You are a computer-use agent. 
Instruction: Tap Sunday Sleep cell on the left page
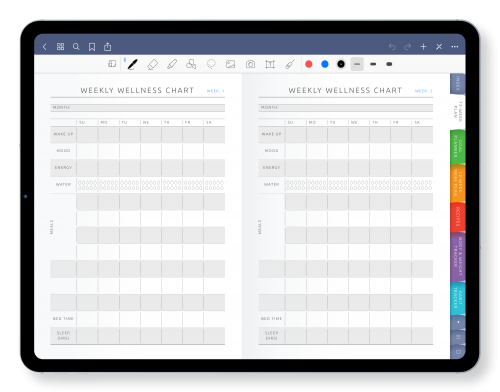click(87, 336)
